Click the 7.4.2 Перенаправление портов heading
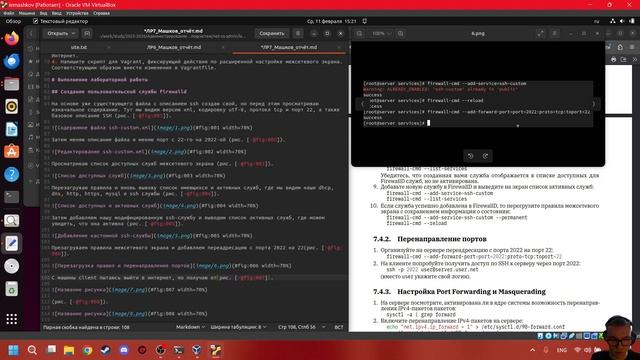This screenshot has width=640, height=360. (x=430, y=239)
